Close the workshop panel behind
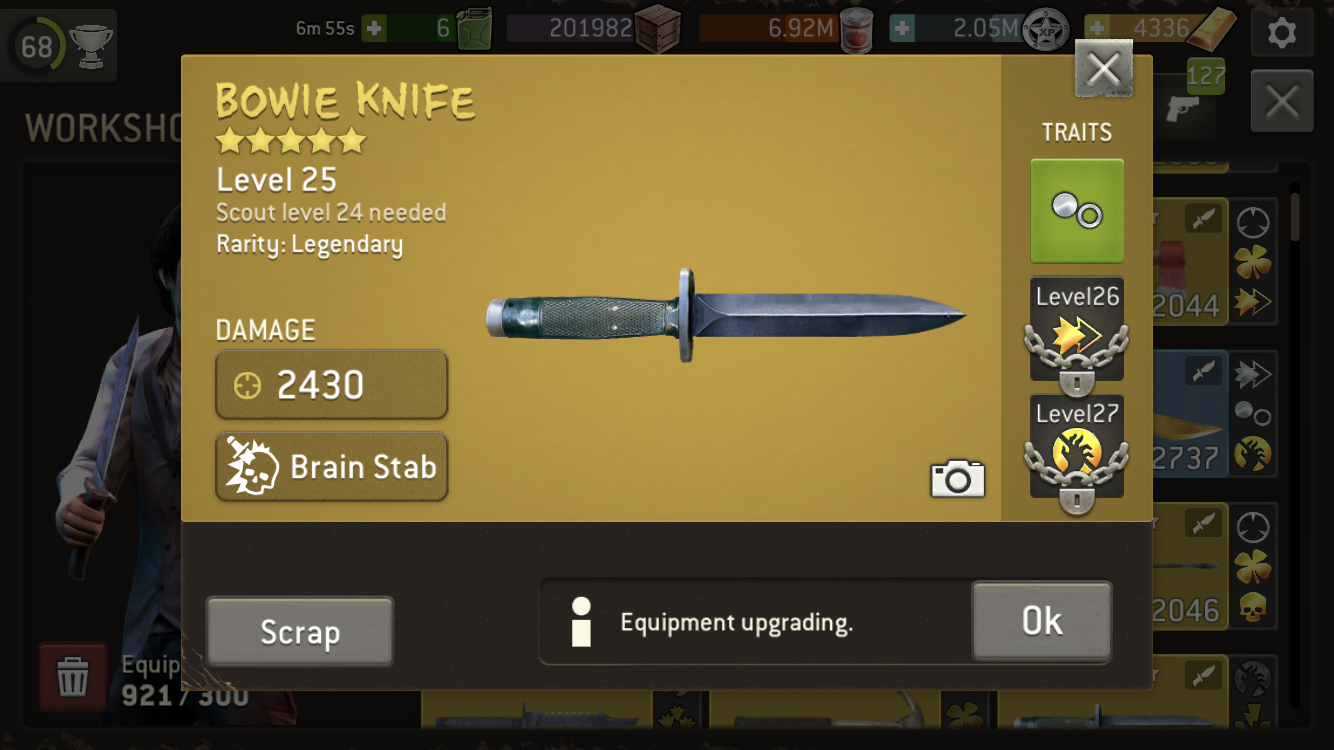Screen dimensions: 1334x750 pos(1282,101)
